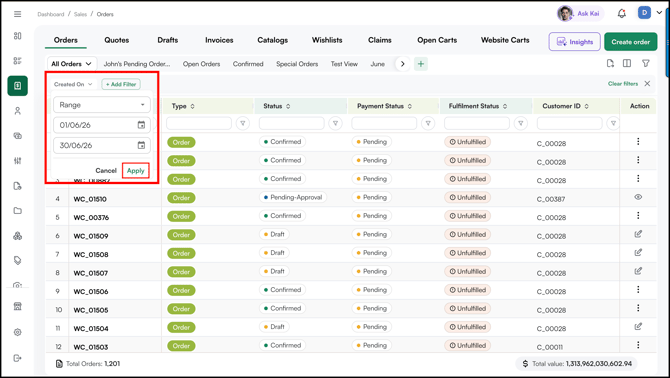Viewport: 670px width, 378px height.
Task: Open calendar for start date 01/06/26
Action: 141,125
